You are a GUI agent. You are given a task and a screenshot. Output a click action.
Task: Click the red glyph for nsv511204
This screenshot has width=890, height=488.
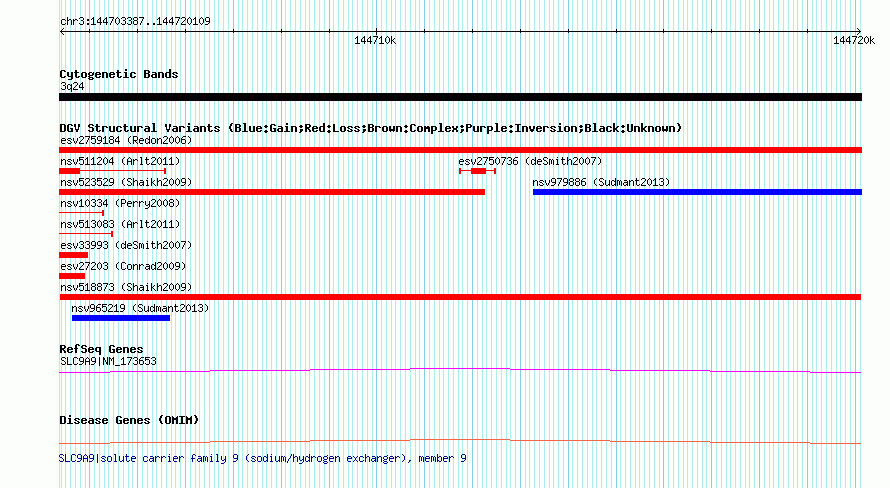tap(112, 171)
